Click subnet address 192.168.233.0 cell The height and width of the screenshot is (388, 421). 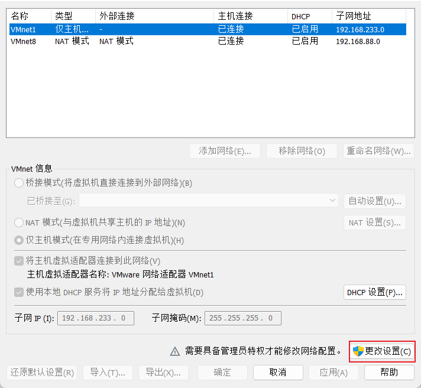[360, 30]
